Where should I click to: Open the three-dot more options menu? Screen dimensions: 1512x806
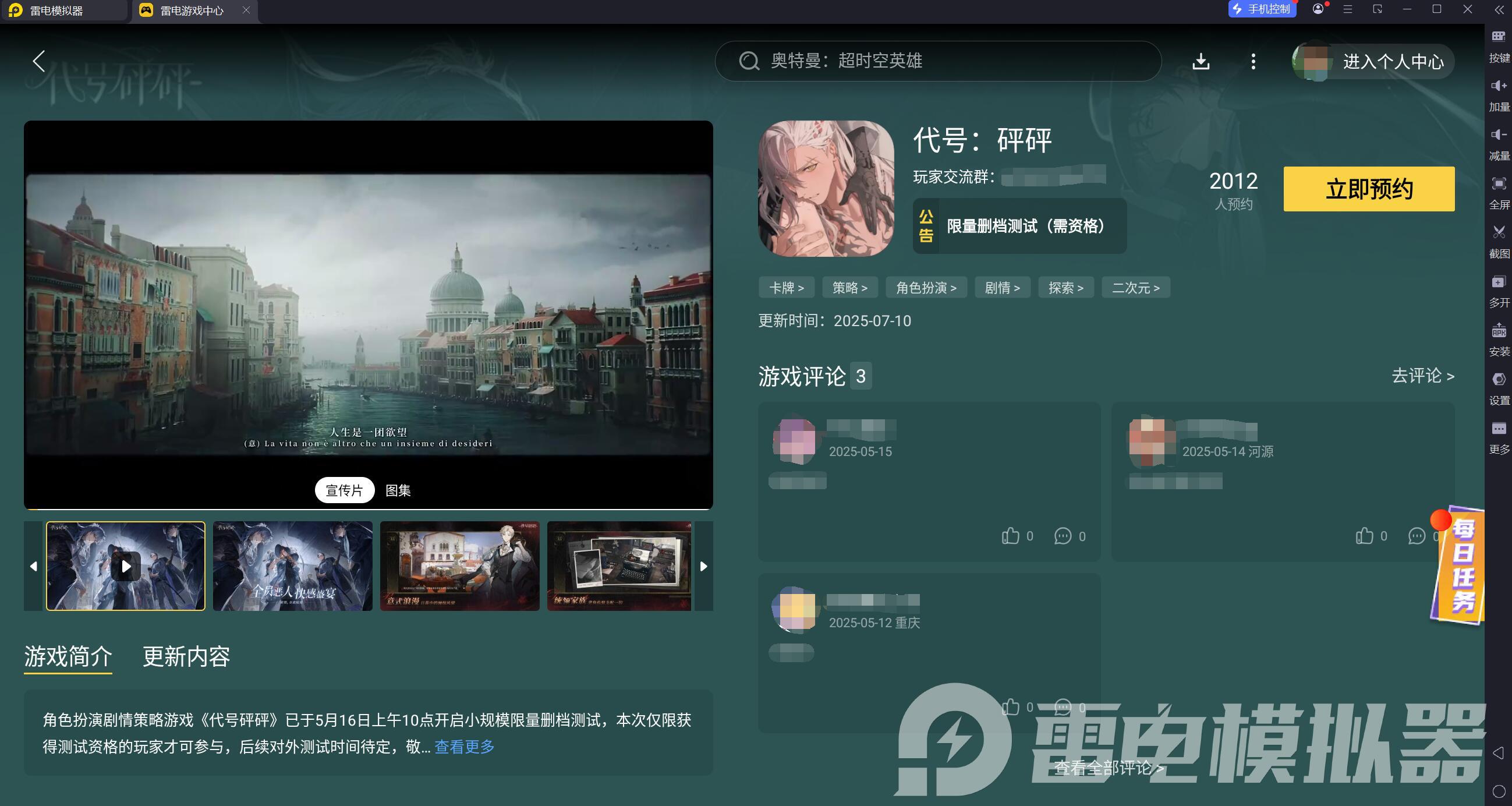click(1253, 61)
